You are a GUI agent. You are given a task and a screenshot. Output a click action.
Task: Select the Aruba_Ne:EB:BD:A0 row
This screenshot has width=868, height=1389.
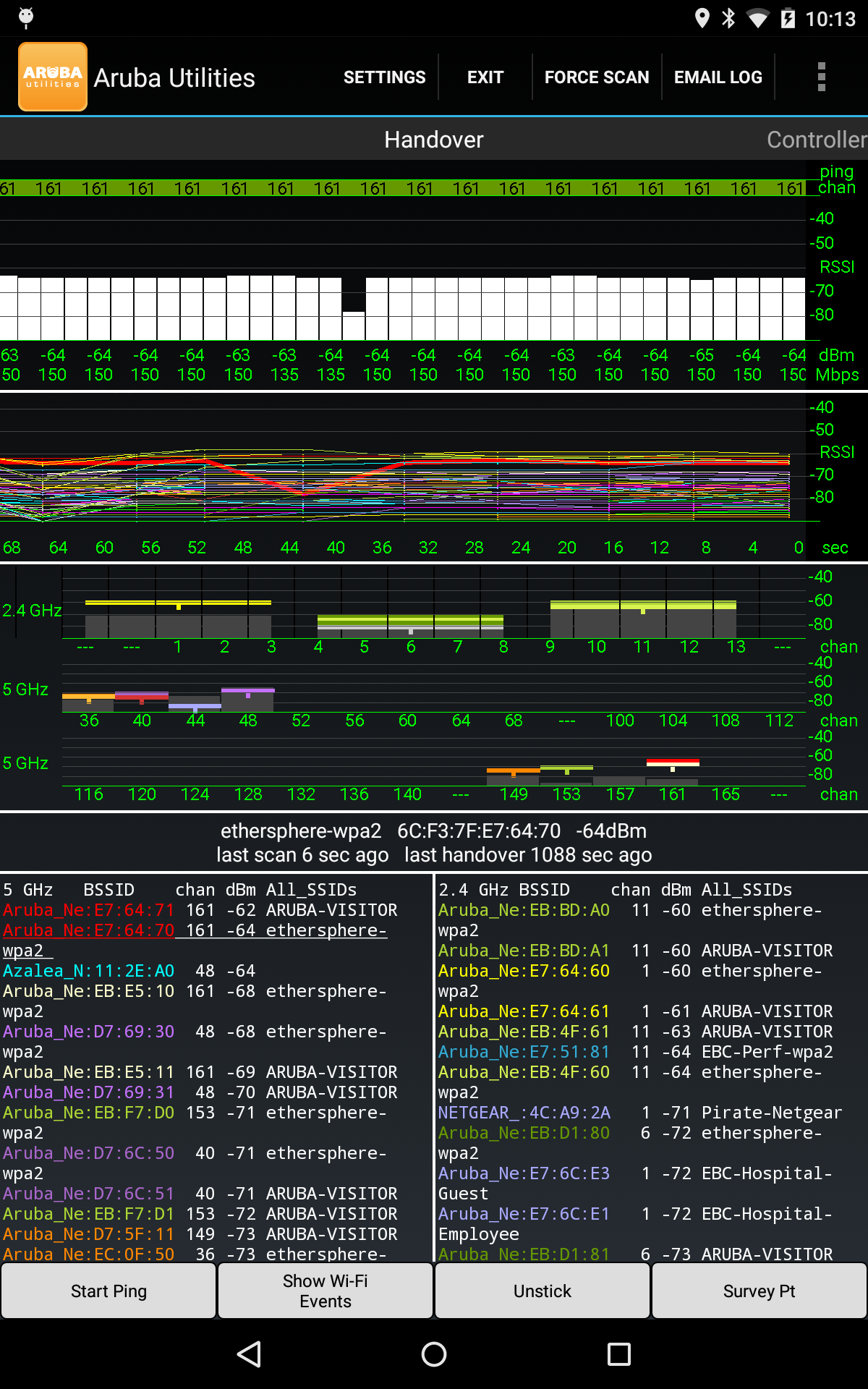click(631, 920)
